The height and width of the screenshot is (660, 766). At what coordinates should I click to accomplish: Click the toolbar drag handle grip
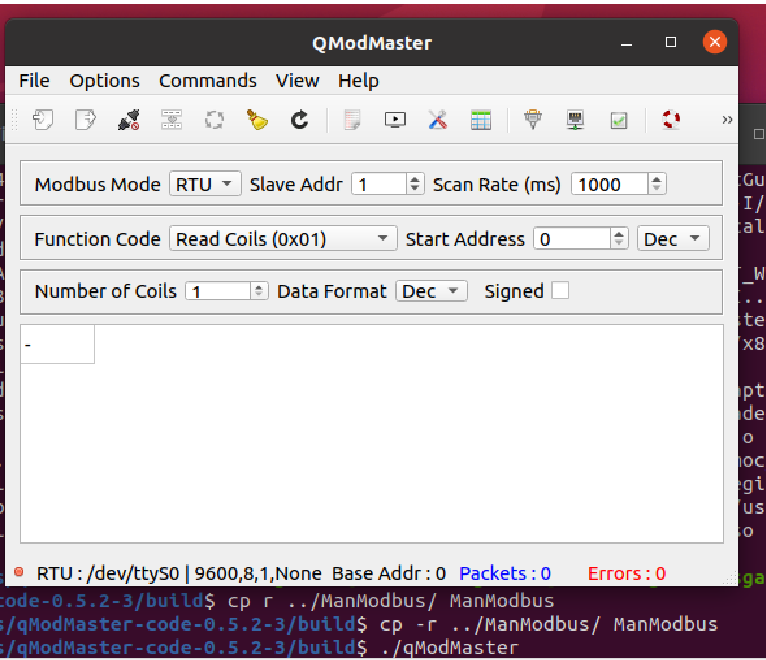(14, 120)
